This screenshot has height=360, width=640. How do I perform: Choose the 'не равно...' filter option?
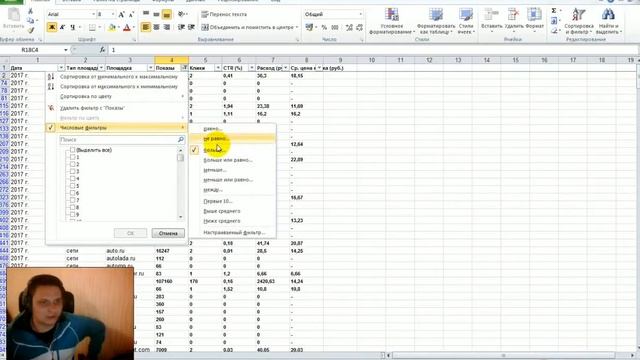point(233,139)
